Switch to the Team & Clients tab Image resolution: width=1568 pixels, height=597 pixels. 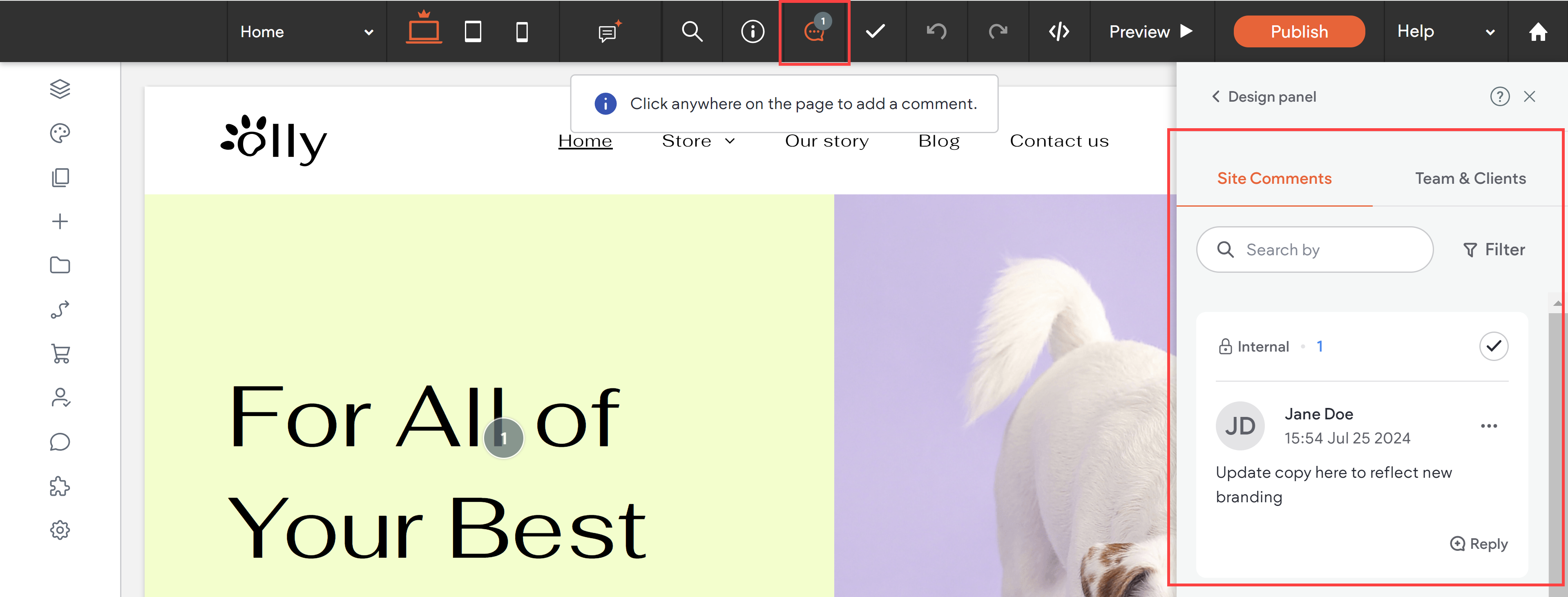click(1470, 178)
